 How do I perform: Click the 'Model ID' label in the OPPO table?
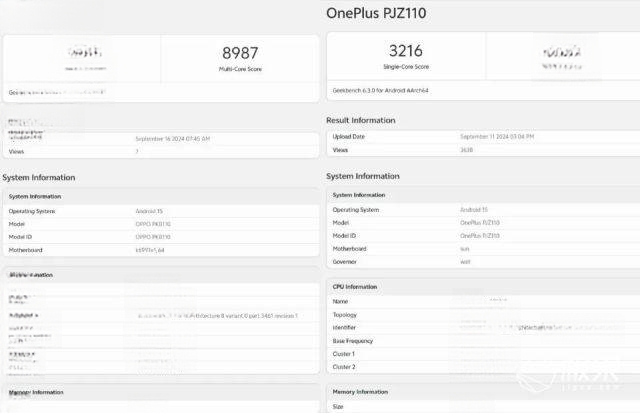pos(20,237)
